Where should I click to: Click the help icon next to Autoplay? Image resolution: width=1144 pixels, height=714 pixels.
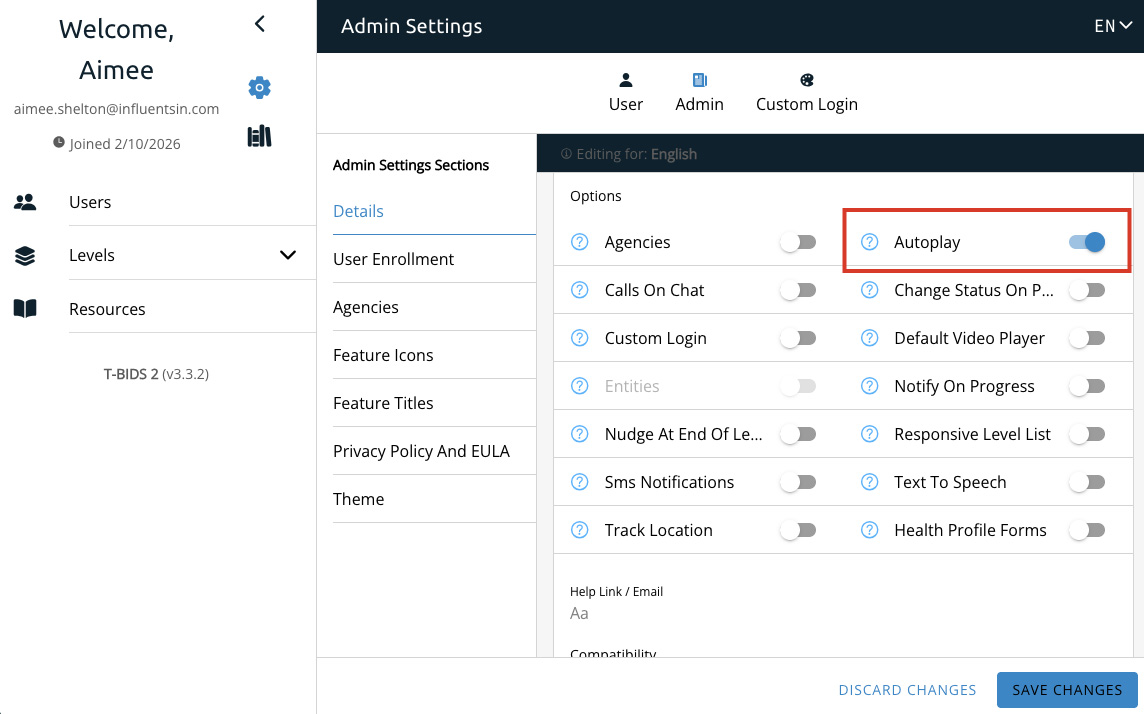pos(869,242)
